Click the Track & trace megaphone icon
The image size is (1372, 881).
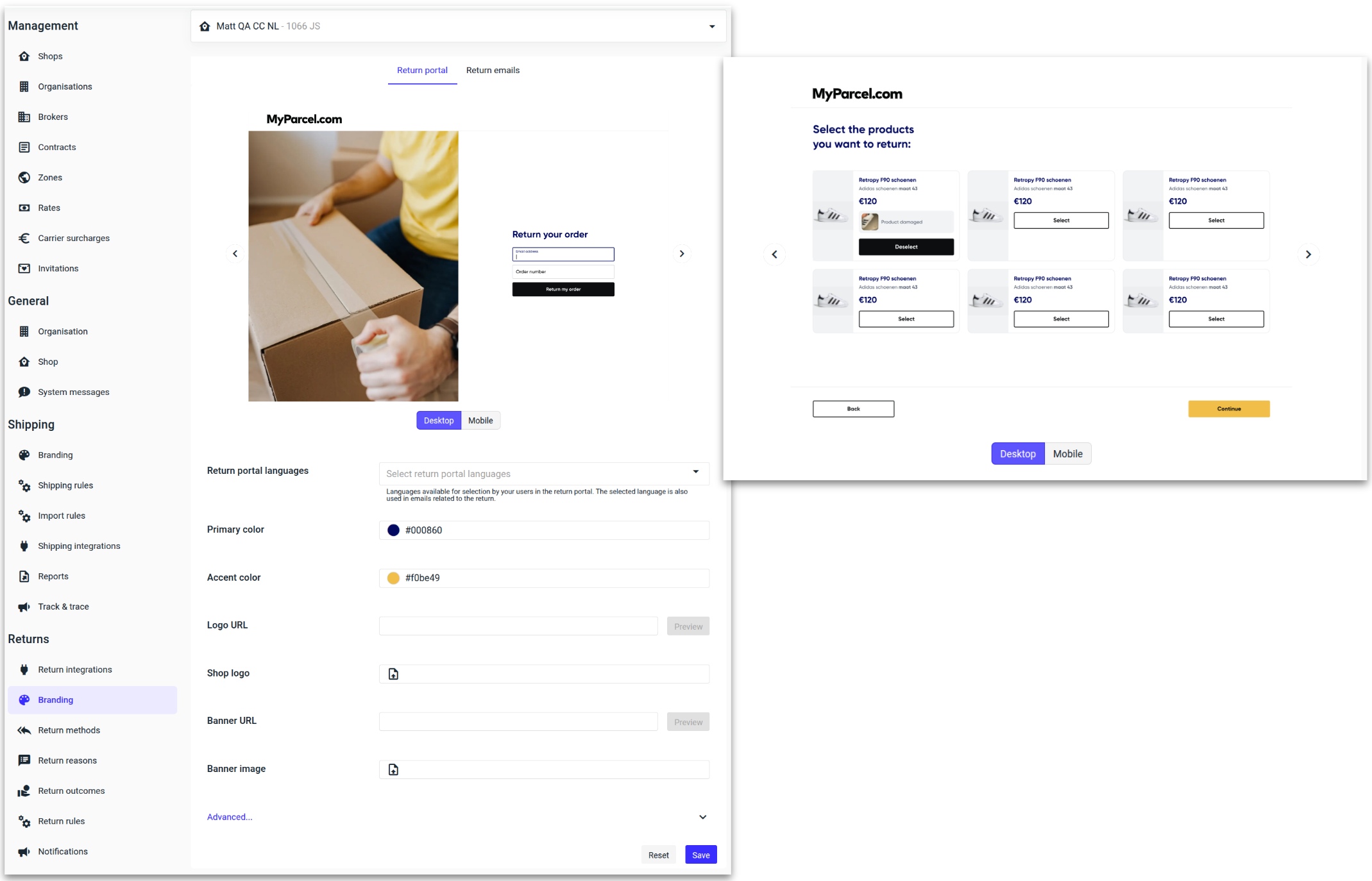tap(24, 607)
